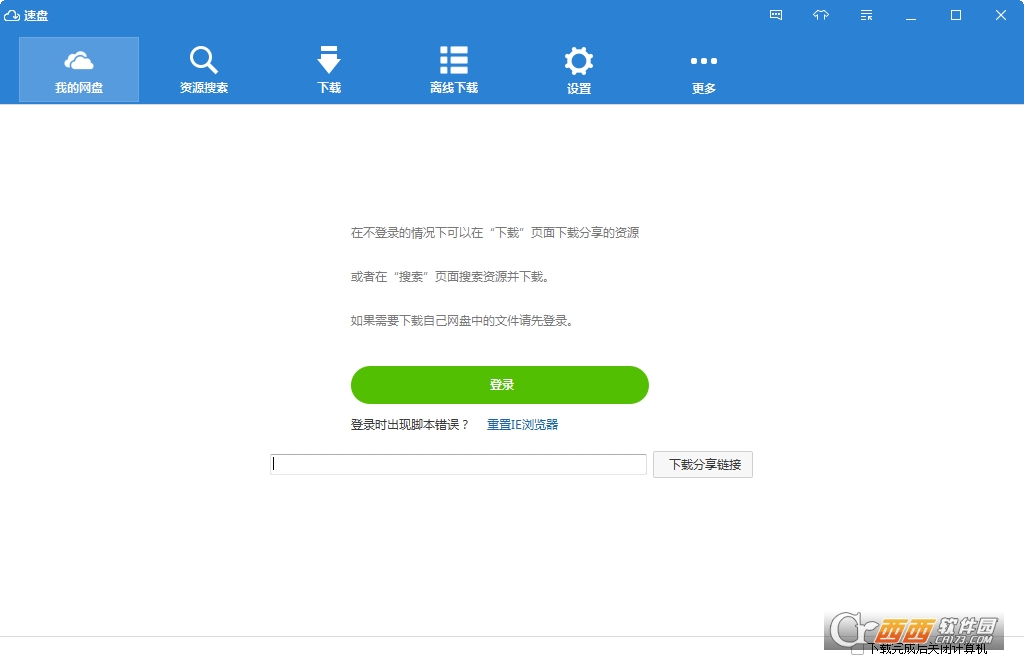The width and height of the screenshot is (1024, 660).
Task: Click the 速盘 cloud logo in title bar
Action: click(x=12, y=15)
